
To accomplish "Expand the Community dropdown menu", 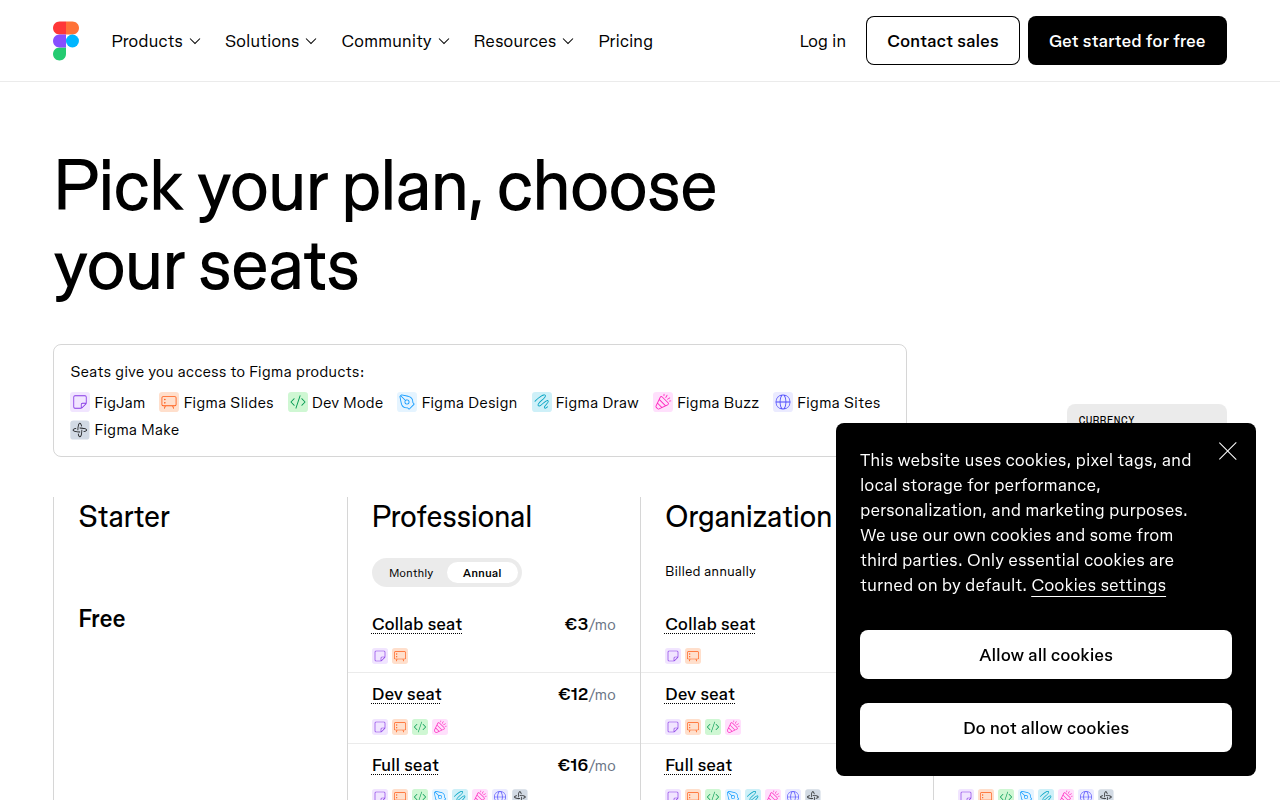I will click(x=395, y=41).
